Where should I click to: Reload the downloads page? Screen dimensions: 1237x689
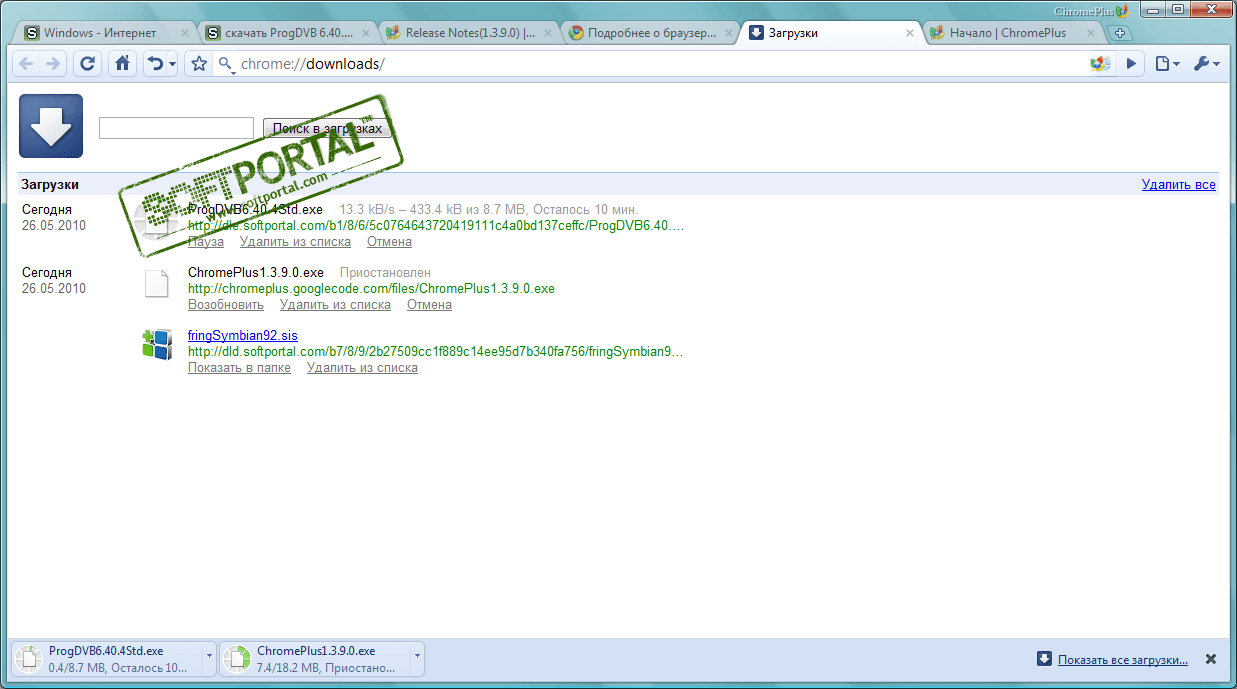pos(88,64)
